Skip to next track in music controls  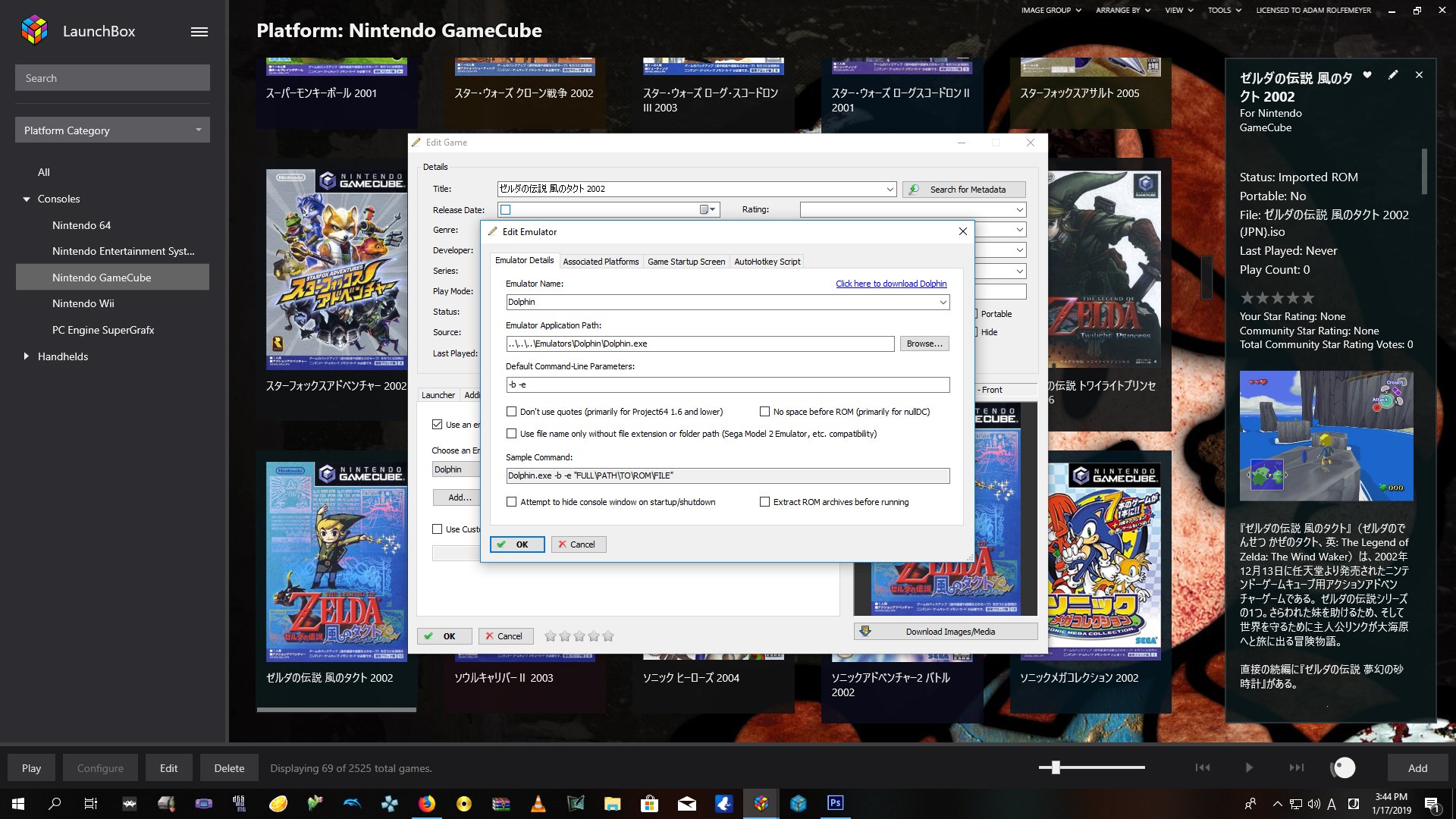tap(1297, 767)
